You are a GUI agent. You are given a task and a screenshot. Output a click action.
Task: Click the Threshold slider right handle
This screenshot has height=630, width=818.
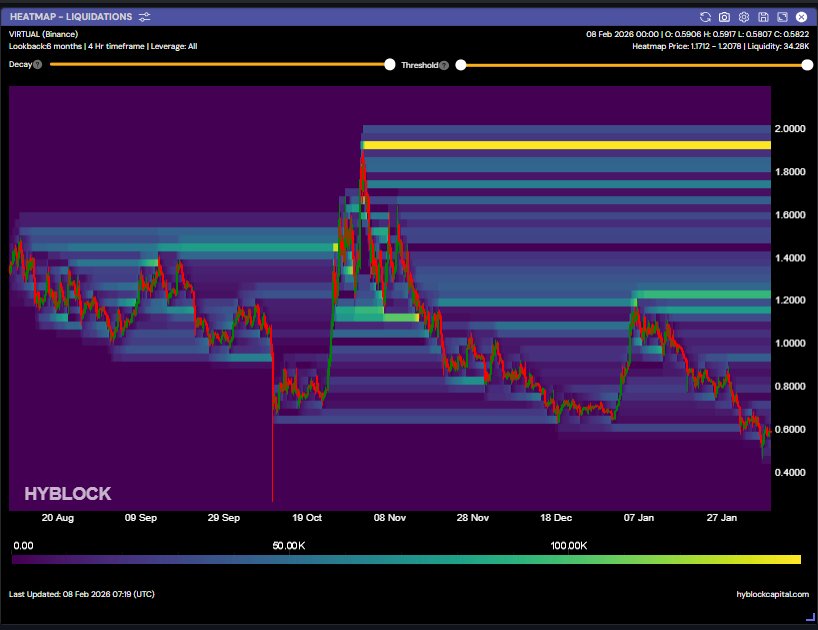[807, 65]
